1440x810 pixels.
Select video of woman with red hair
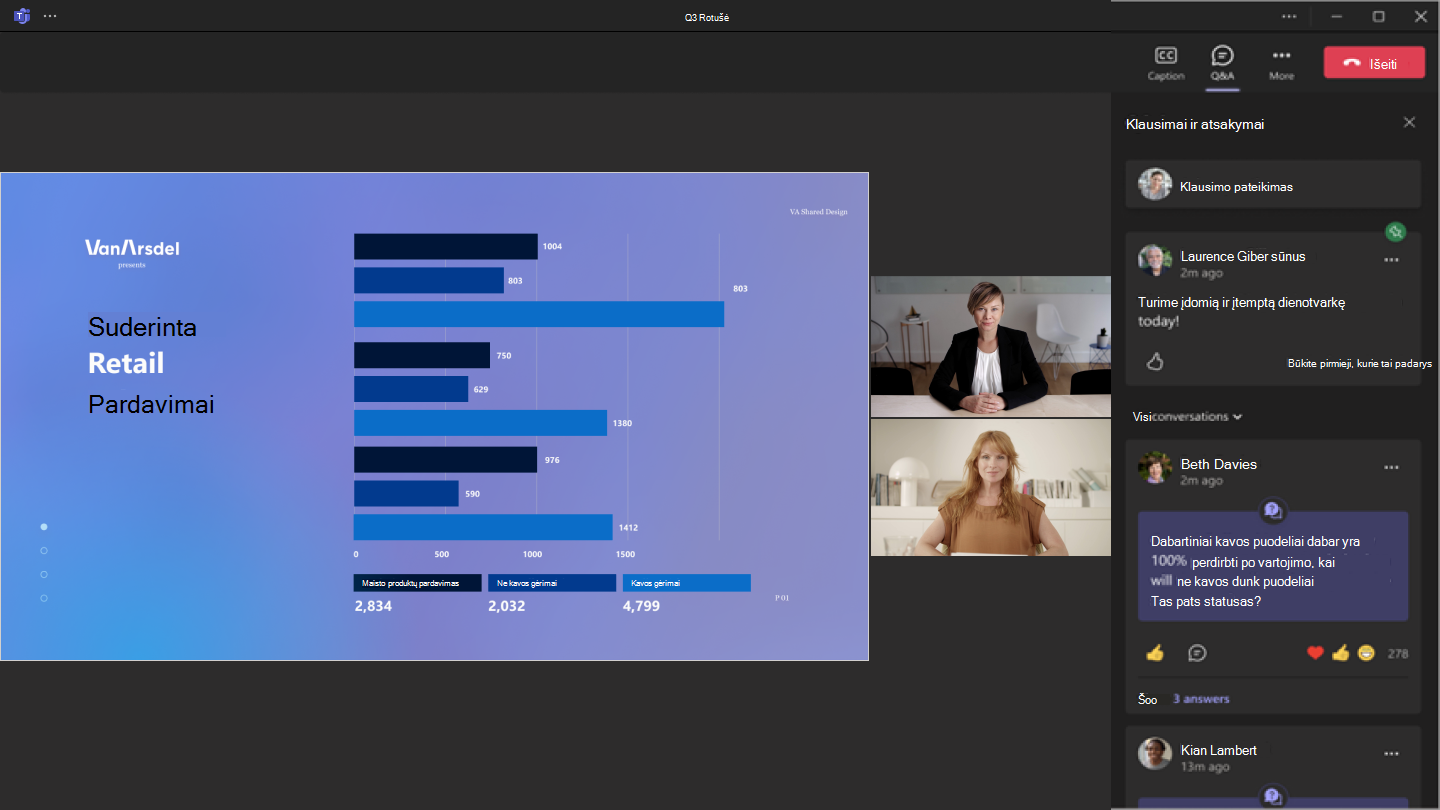(990, 487)
